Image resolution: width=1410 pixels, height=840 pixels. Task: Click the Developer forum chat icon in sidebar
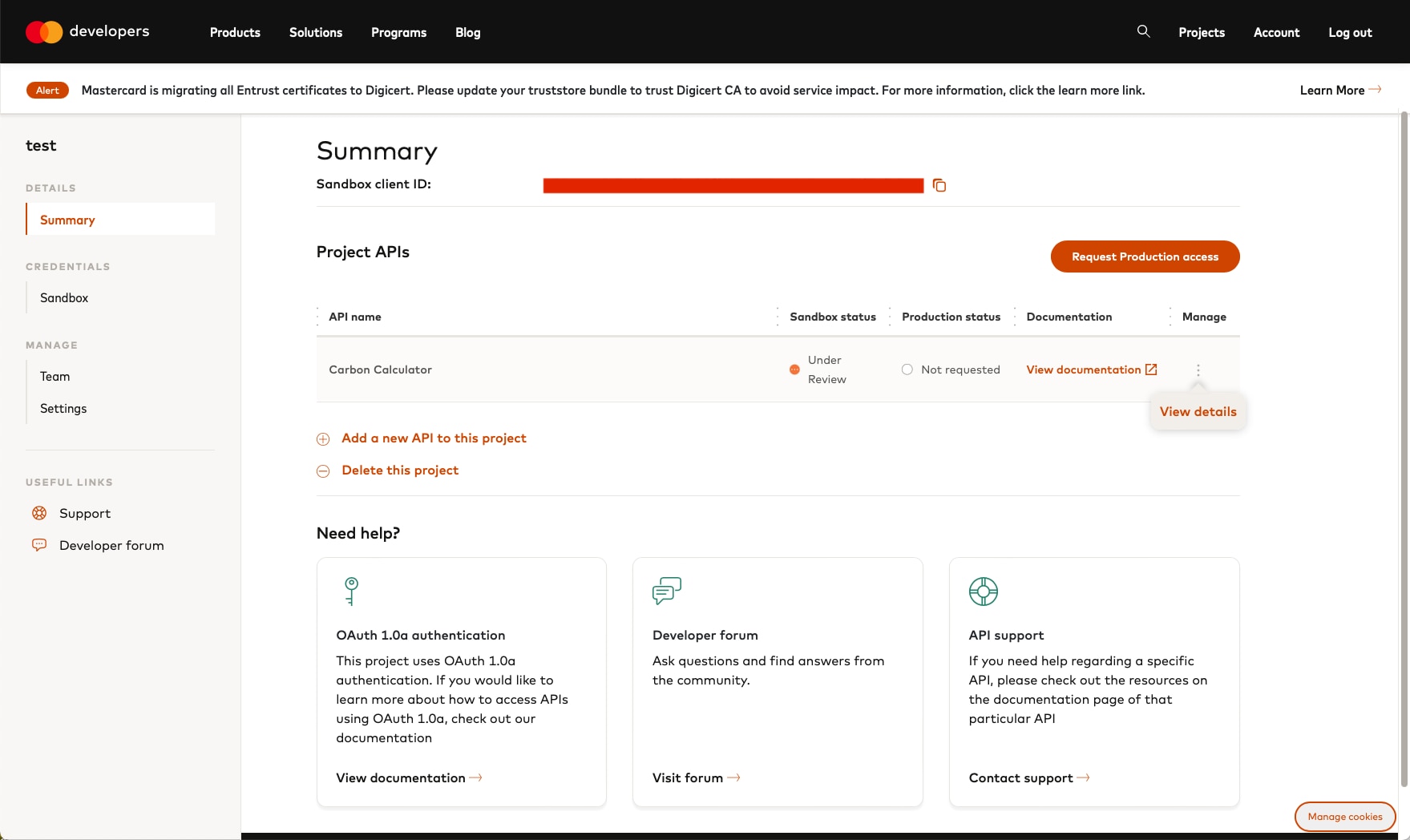39,545
